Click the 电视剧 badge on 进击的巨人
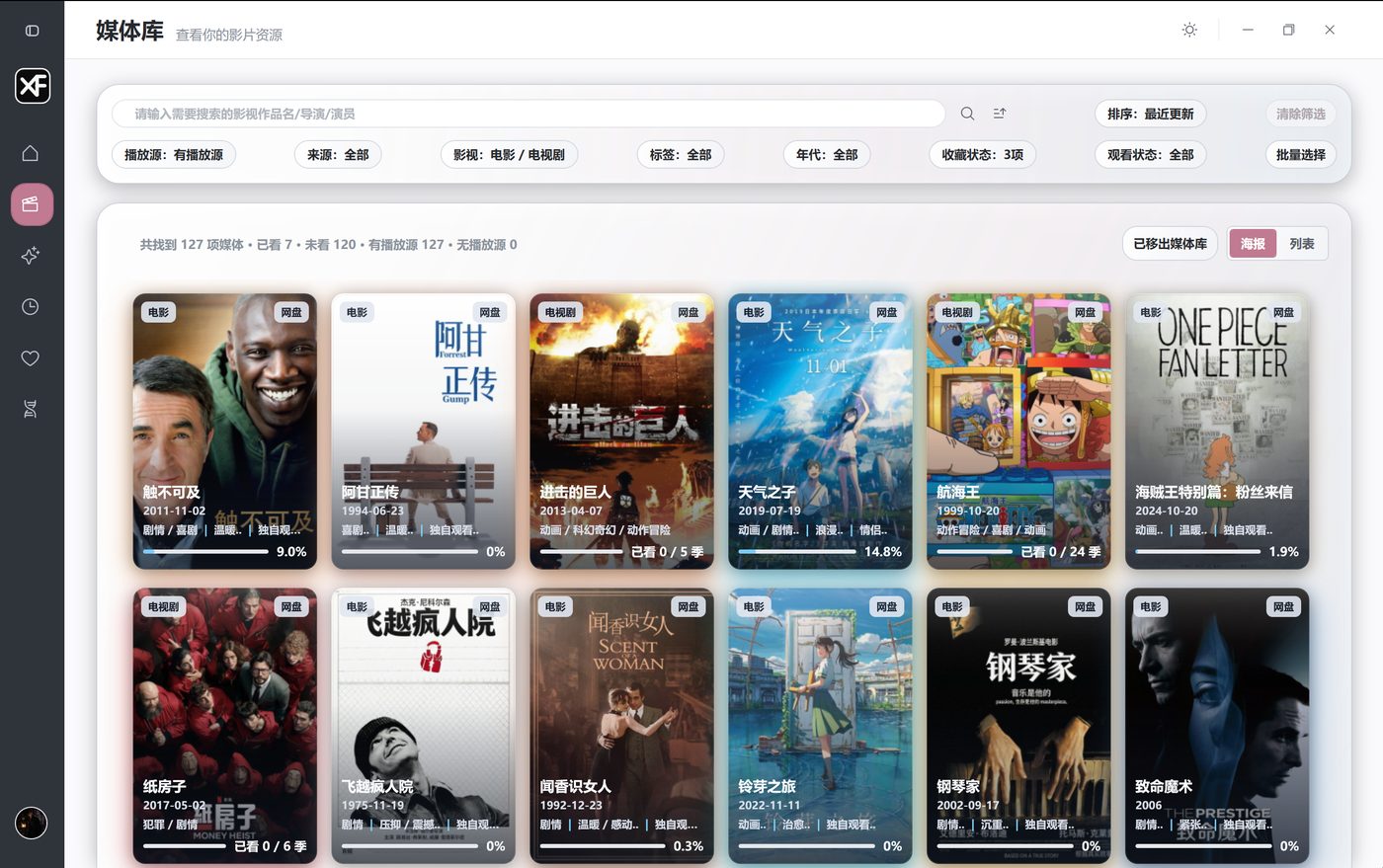This screenshot has width=1383, height=868. pyautogui.click(x=560, y=312)
